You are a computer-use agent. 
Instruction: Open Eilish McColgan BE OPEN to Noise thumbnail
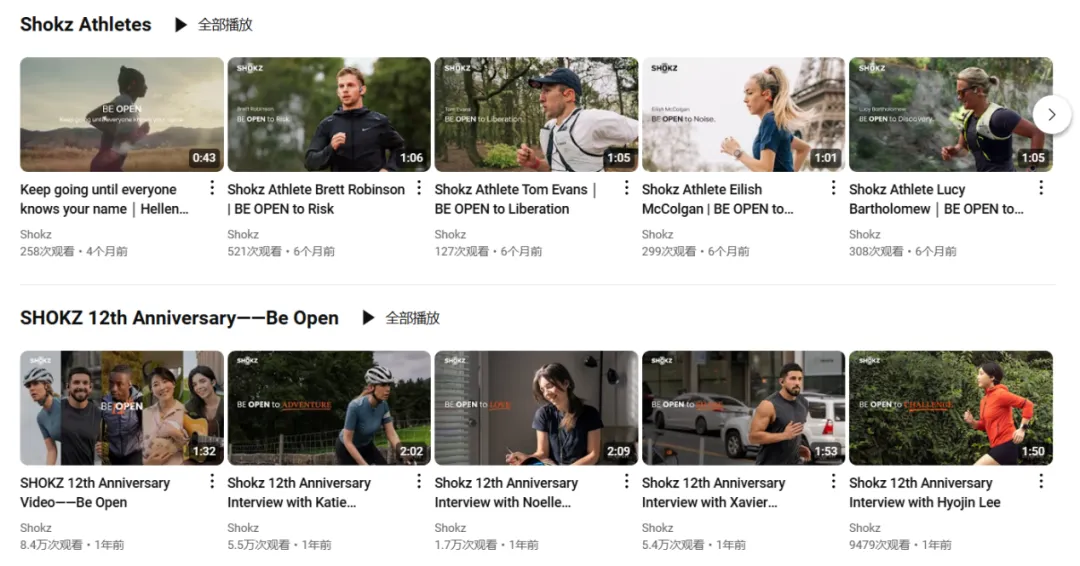[744, 114]
